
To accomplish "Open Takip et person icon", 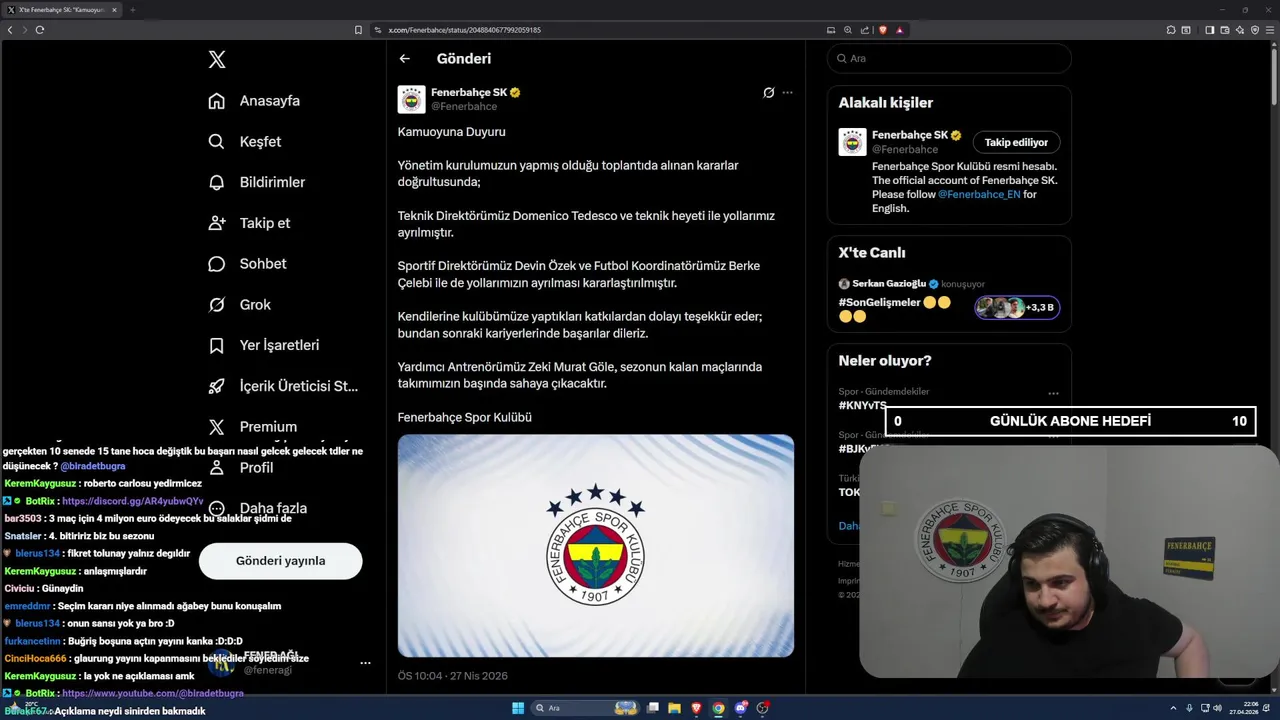I will (216, 223).
